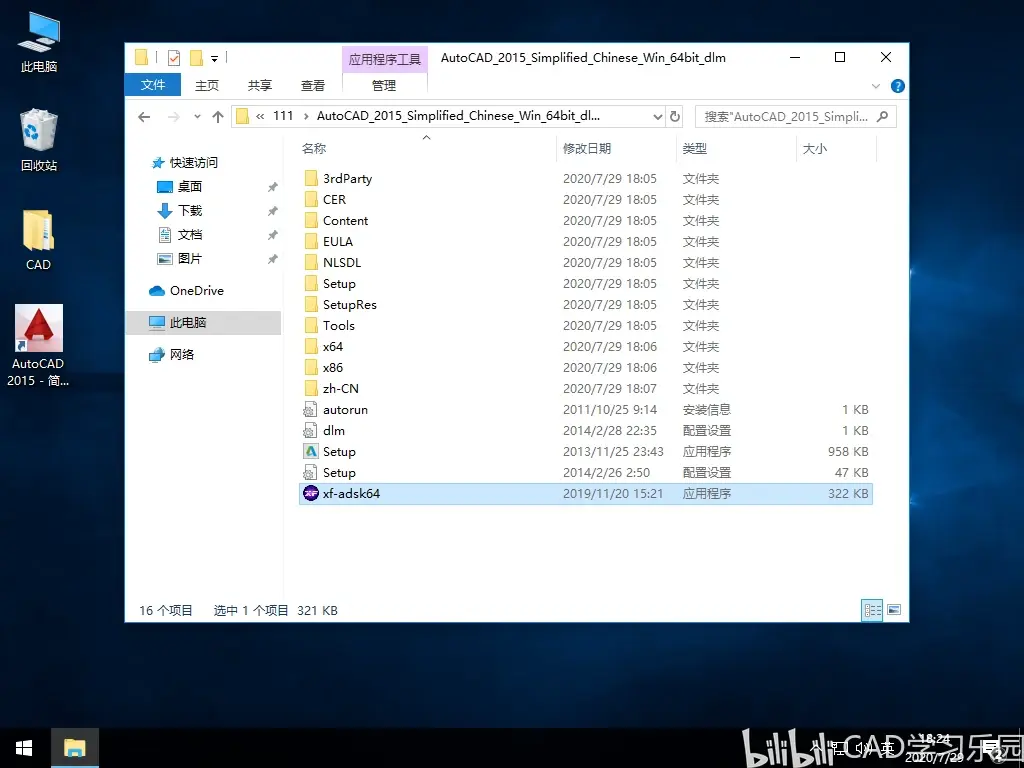1024x768 pixels.
Task: Refresh the current folder view
Action: coord(675,117)
